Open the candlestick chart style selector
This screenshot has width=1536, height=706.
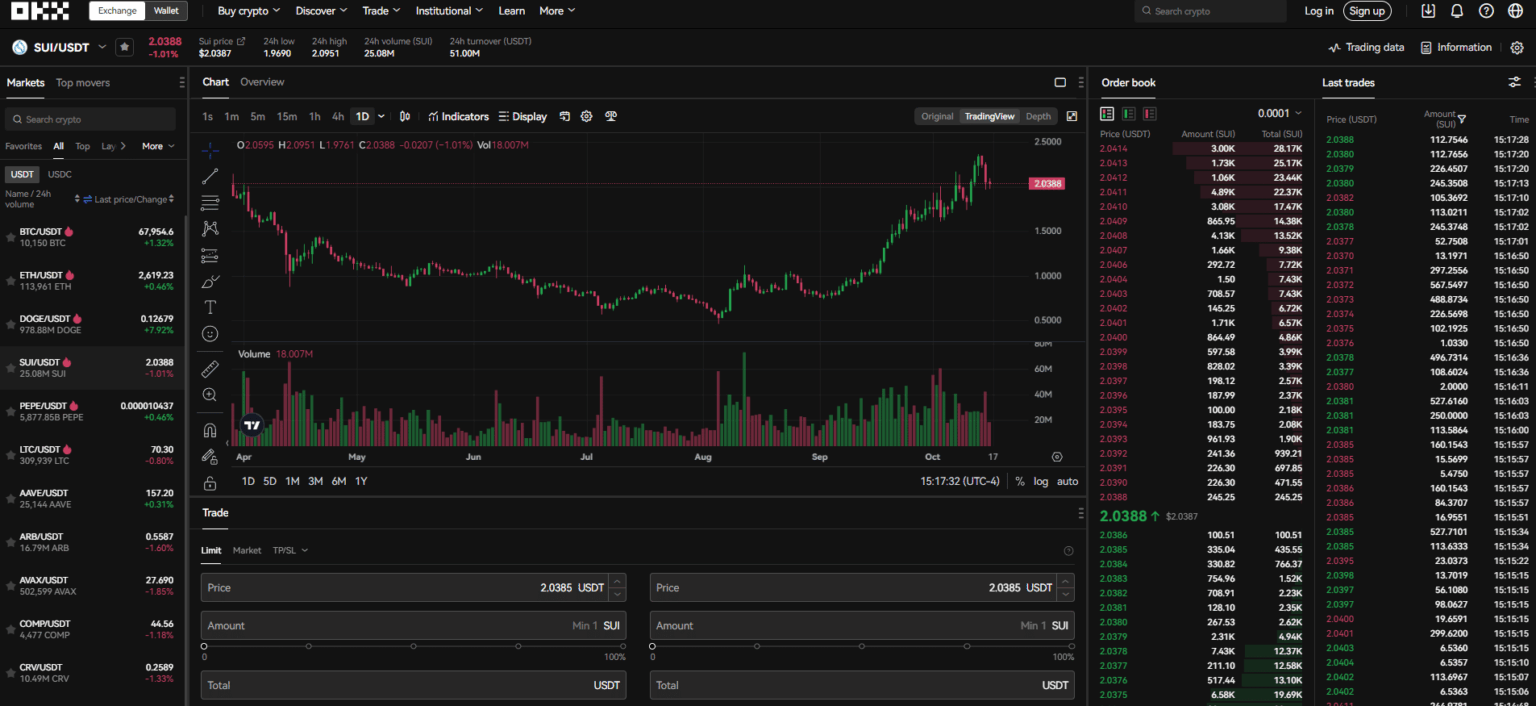[x=405, y=117]
